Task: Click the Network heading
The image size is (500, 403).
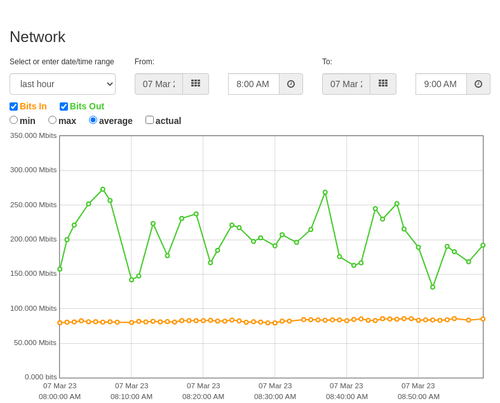Action: click(37, 37)
